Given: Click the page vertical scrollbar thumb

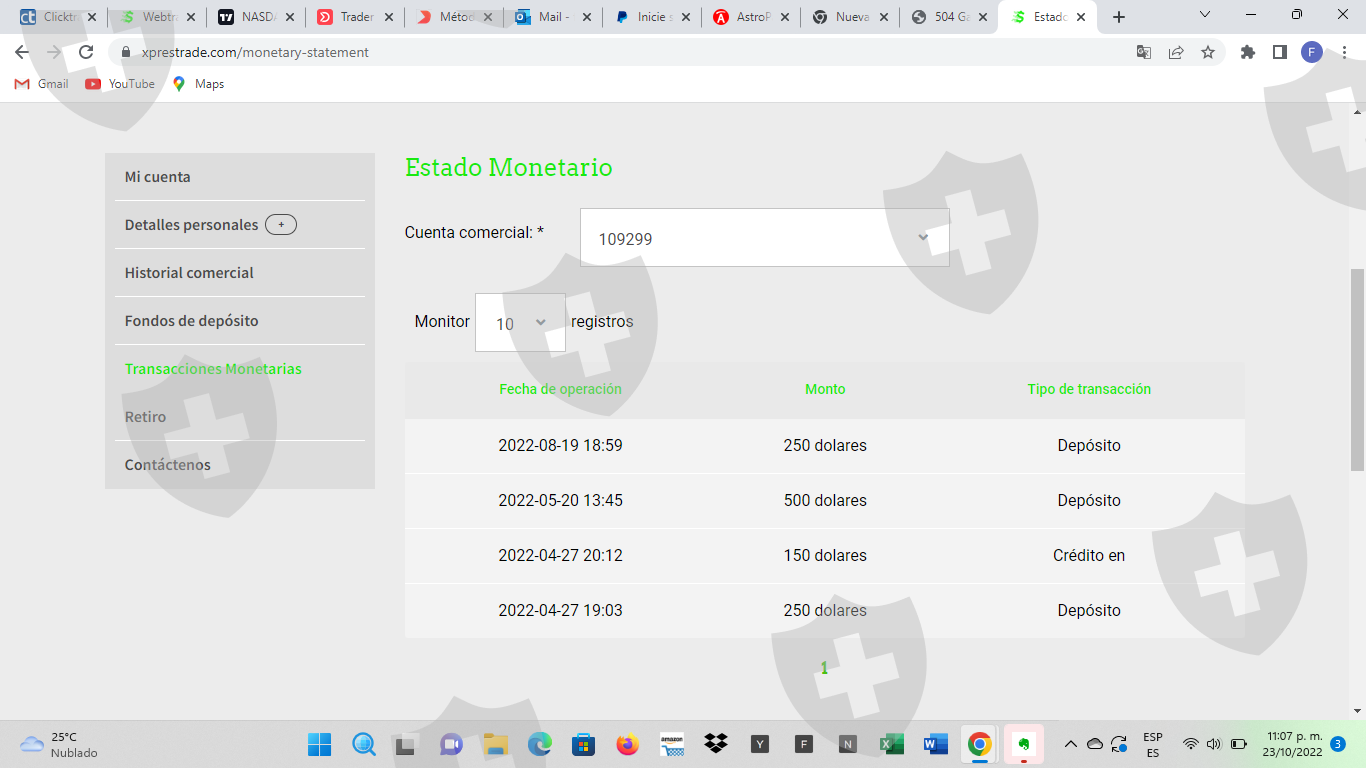Looking at the screenshot, I should pos(1357,370).
